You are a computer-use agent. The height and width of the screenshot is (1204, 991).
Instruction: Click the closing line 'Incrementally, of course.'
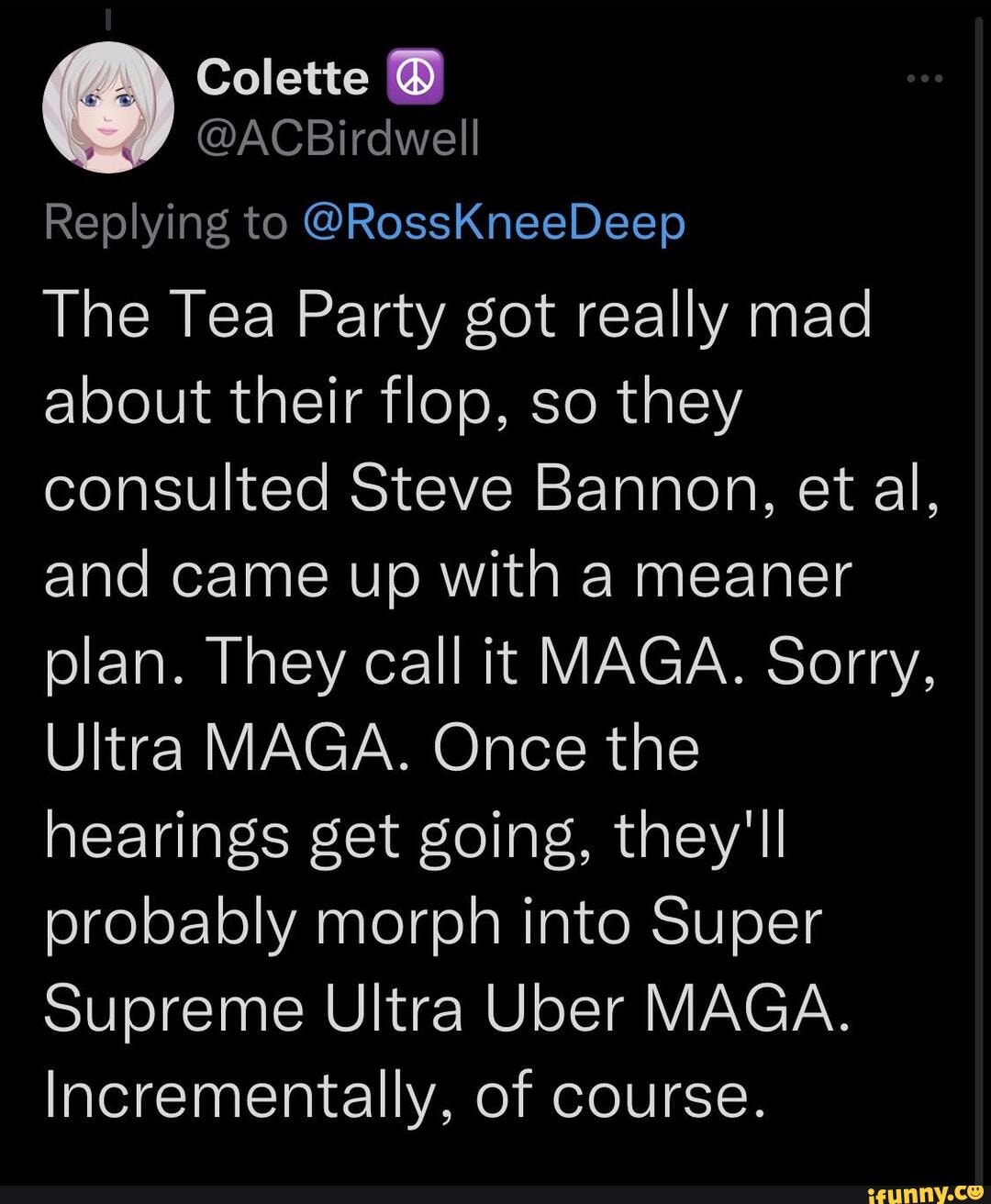[404, 1095]
